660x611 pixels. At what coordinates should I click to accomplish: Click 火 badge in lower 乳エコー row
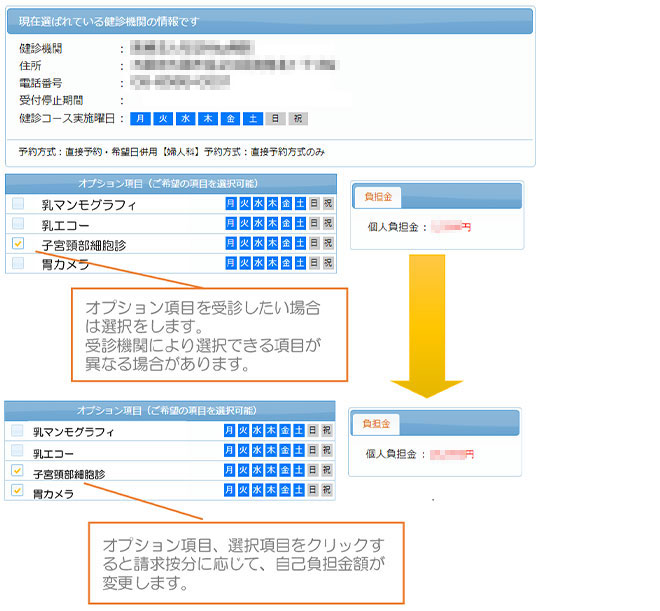point(243,450)
